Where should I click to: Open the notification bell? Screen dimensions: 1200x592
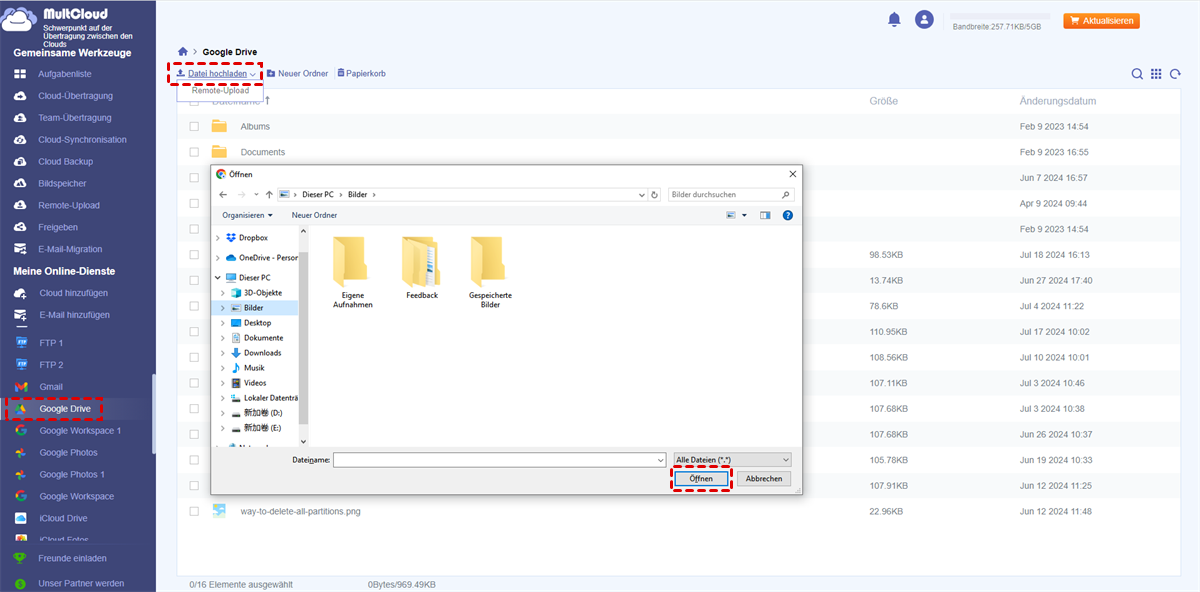[x=893, y=19]
